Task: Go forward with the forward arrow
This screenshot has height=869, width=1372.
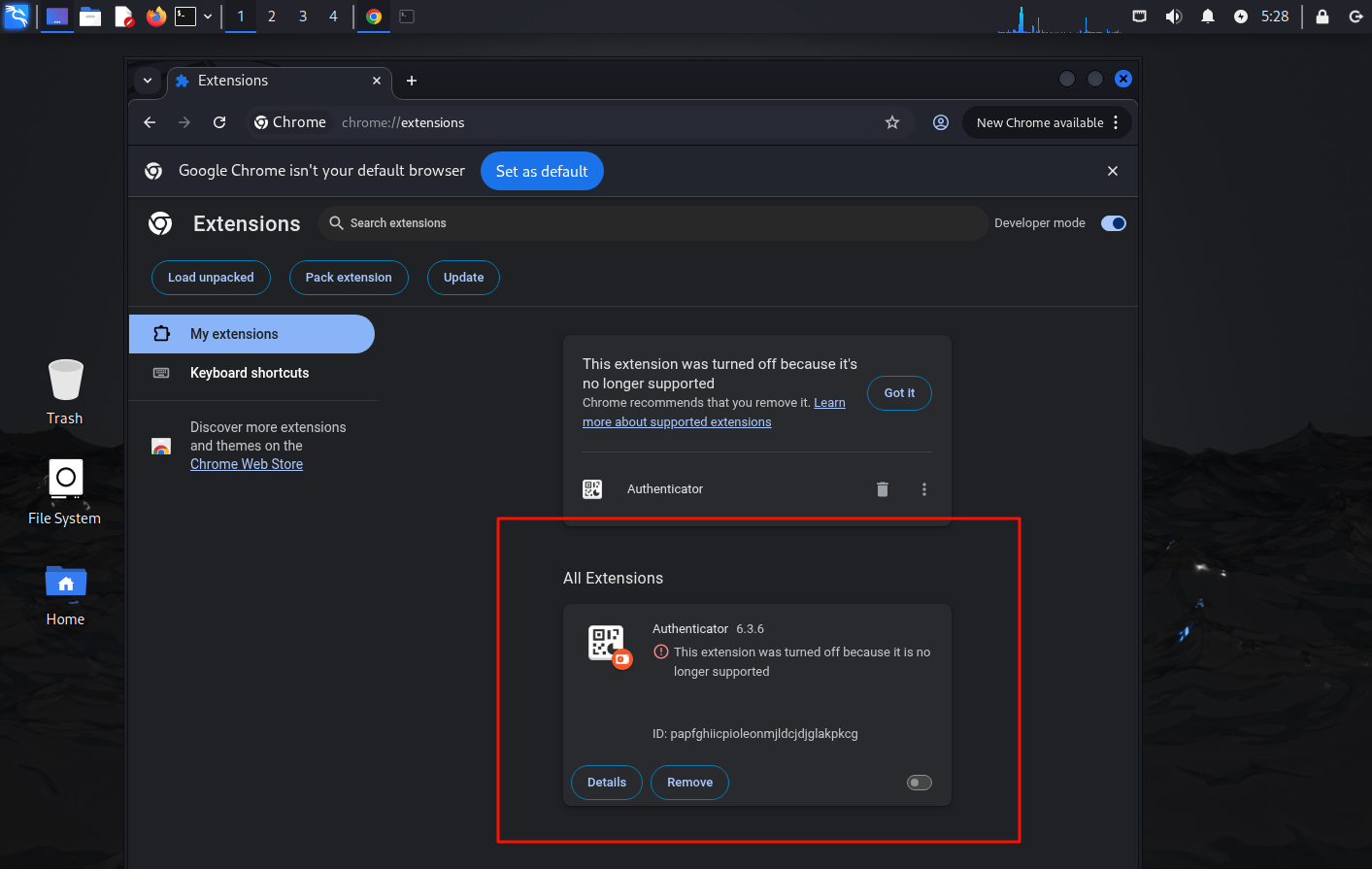Action: tap(184, 122)
